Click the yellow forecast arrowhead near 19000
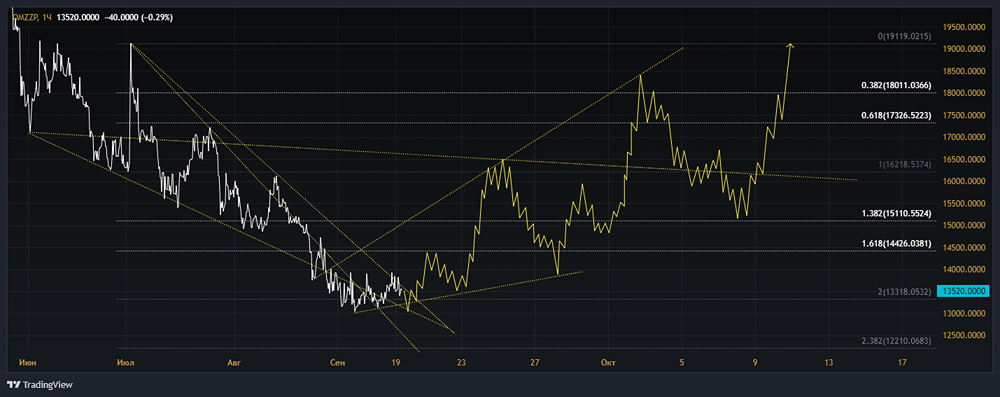Screen dimensions: 1000x397 pyautogui.click(x=790, y=45)
